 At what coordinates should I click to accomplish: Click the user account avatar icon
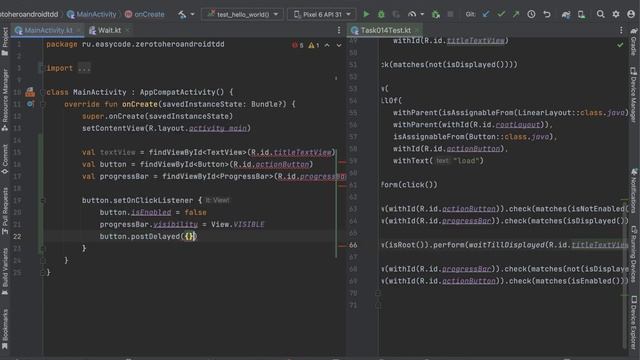[631, 14]
